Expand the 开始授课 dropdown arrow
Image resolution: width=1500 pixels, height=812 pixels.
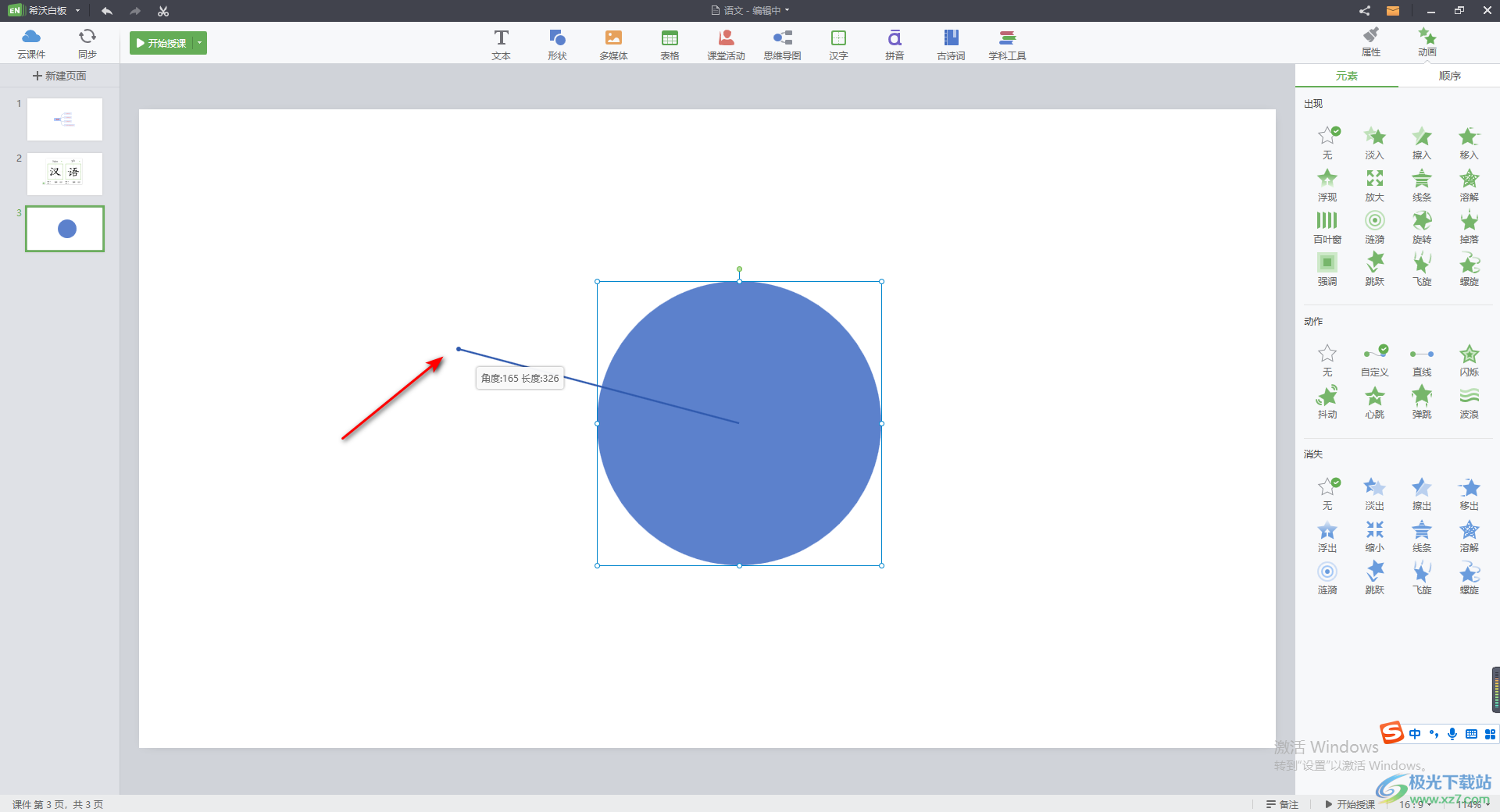tap(200, 43)
